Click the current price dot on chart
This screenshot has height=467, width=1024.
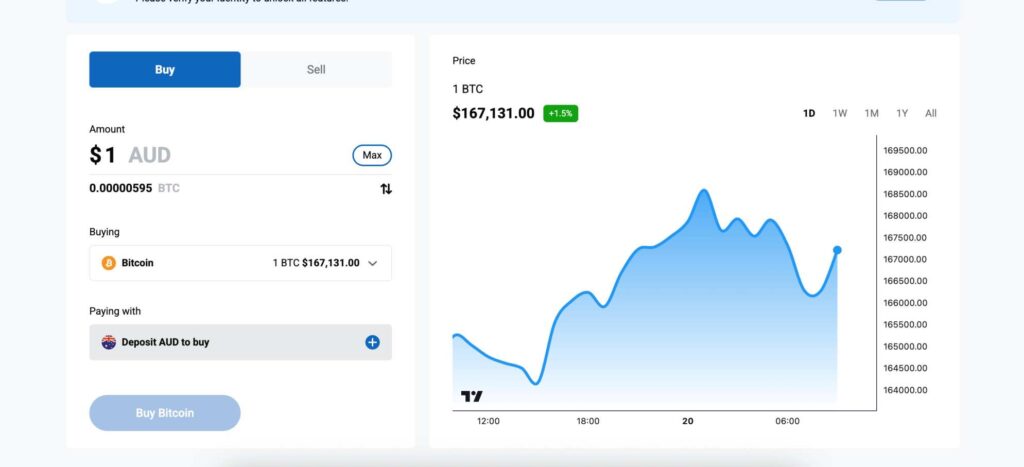(837, 250)
